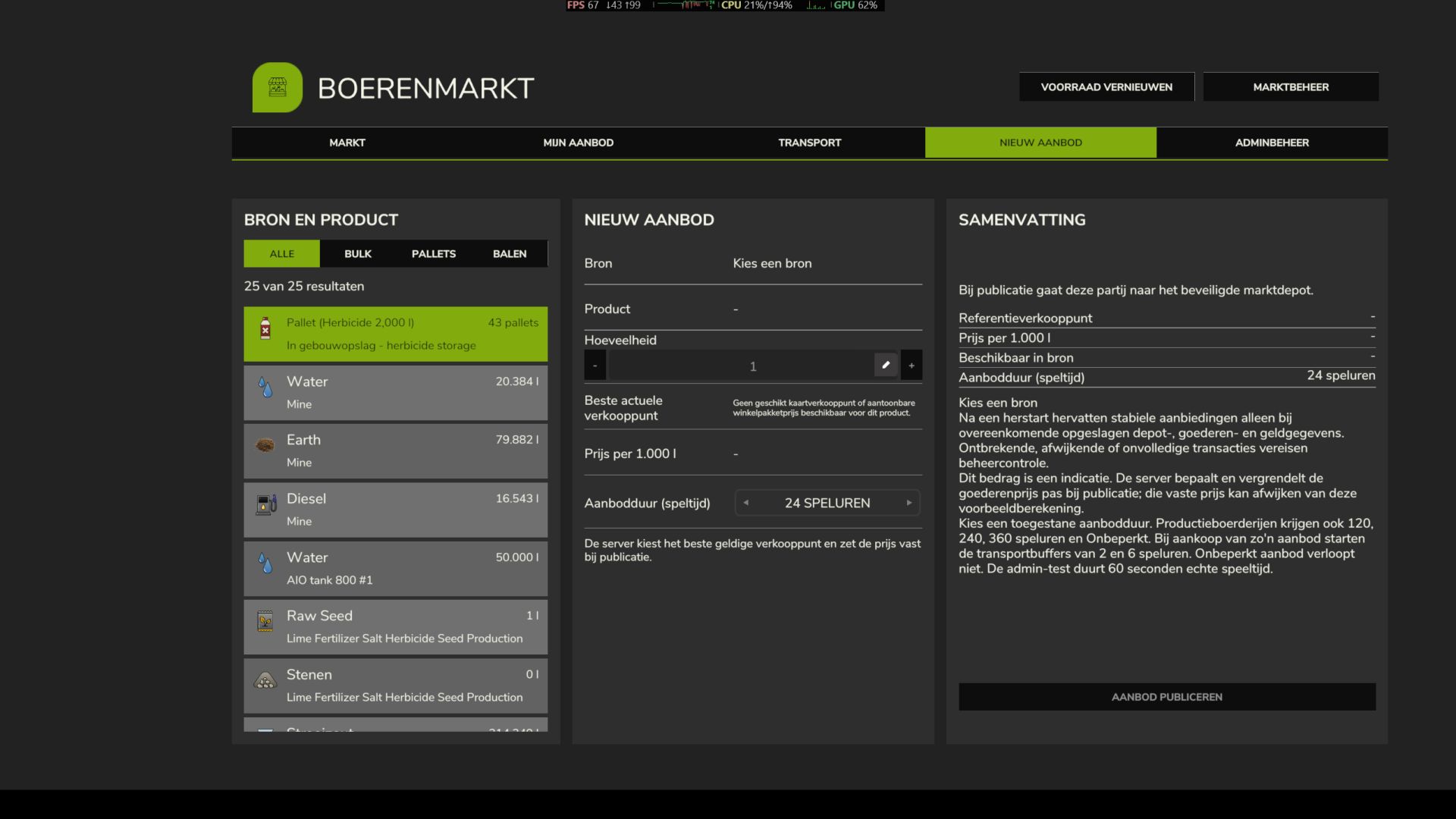Click the 'Kies een bron' source field

click(772, 263)
